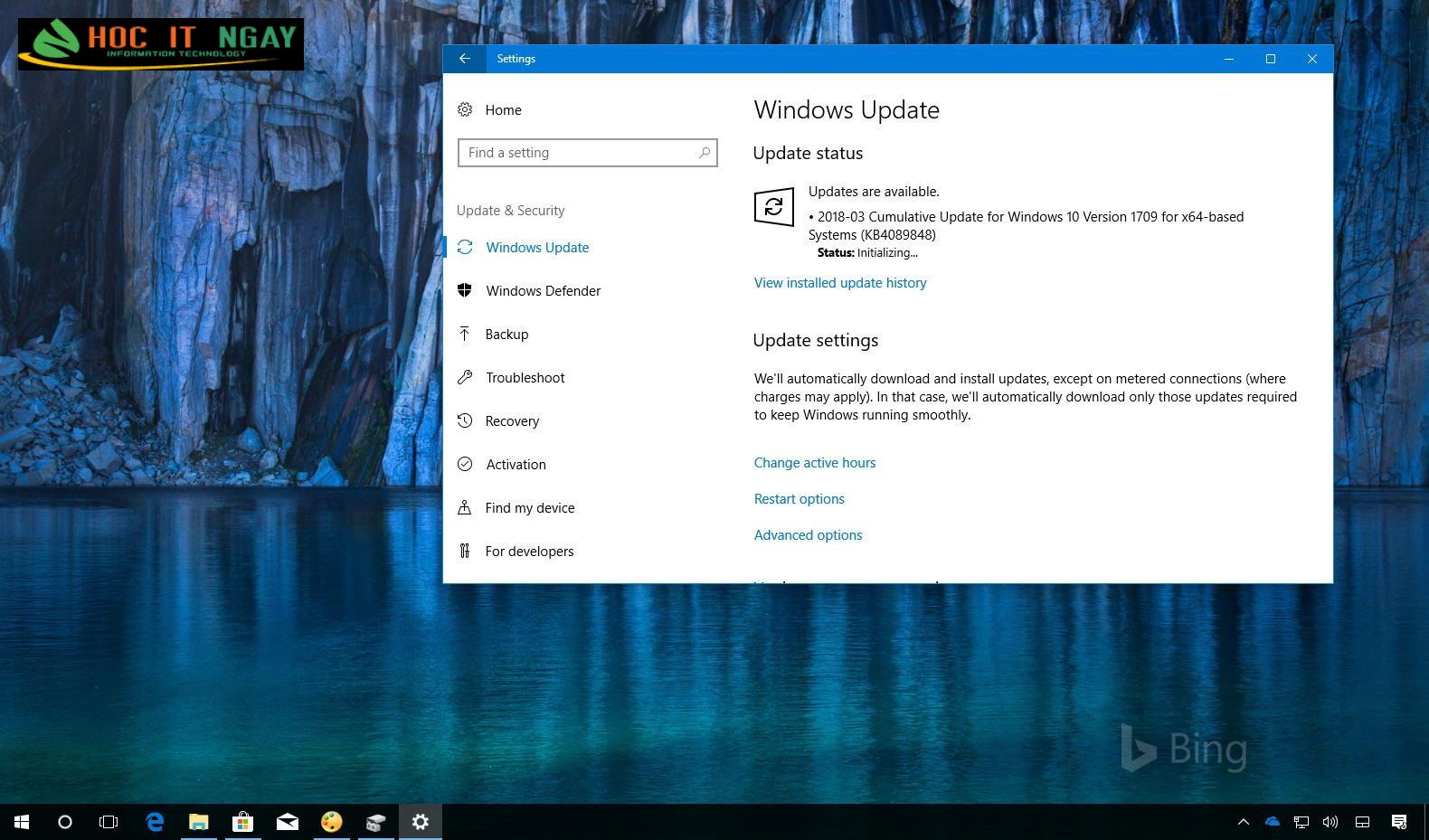Open Cortana from the taskbar circle
Screen dimensions: 1429x840
coord(65,822)
